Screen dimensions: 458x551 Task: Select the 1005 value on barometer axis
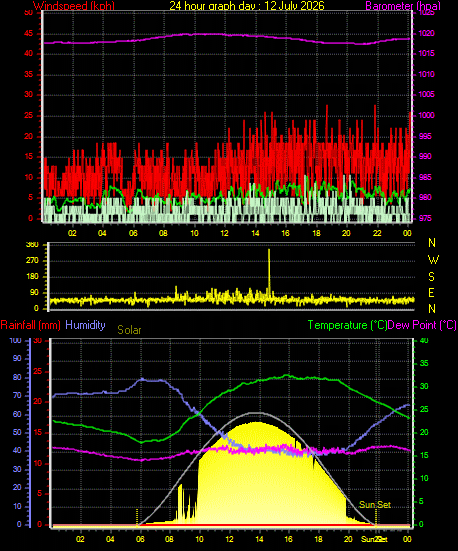click(426, 94)
